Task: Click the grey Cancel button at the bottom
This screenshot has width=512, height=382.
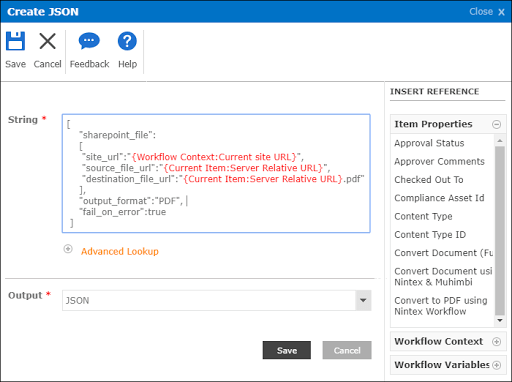Action: tap(347, 350)
